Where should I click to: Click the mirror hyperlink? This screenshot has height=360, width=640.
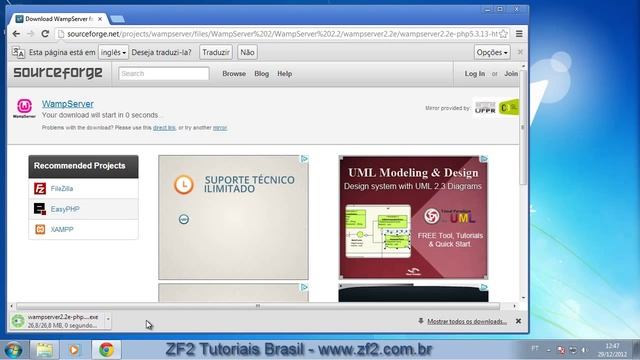point(220,128)
